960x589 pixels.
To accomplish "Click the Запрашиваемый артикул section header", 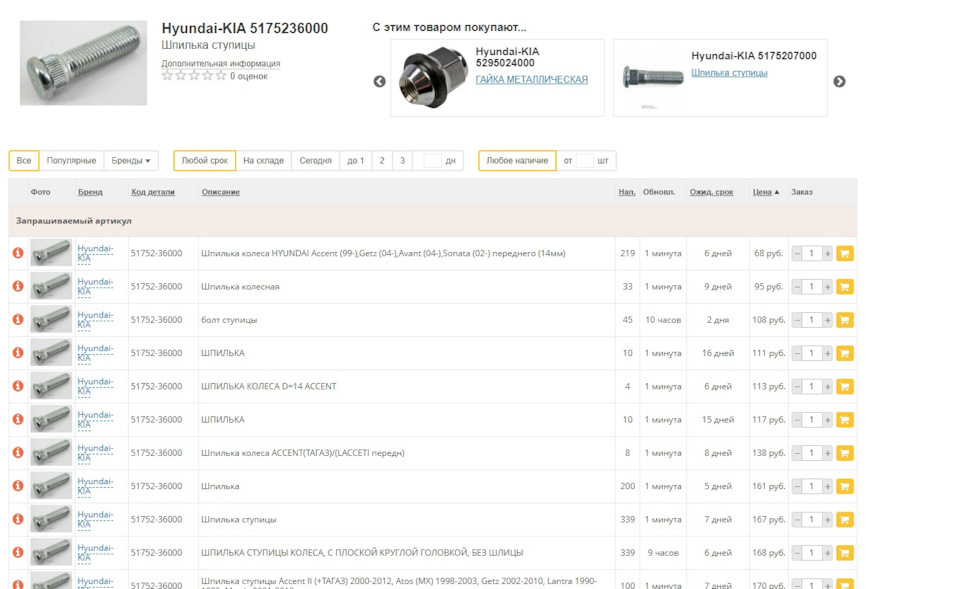I will (x=433, y=220).
